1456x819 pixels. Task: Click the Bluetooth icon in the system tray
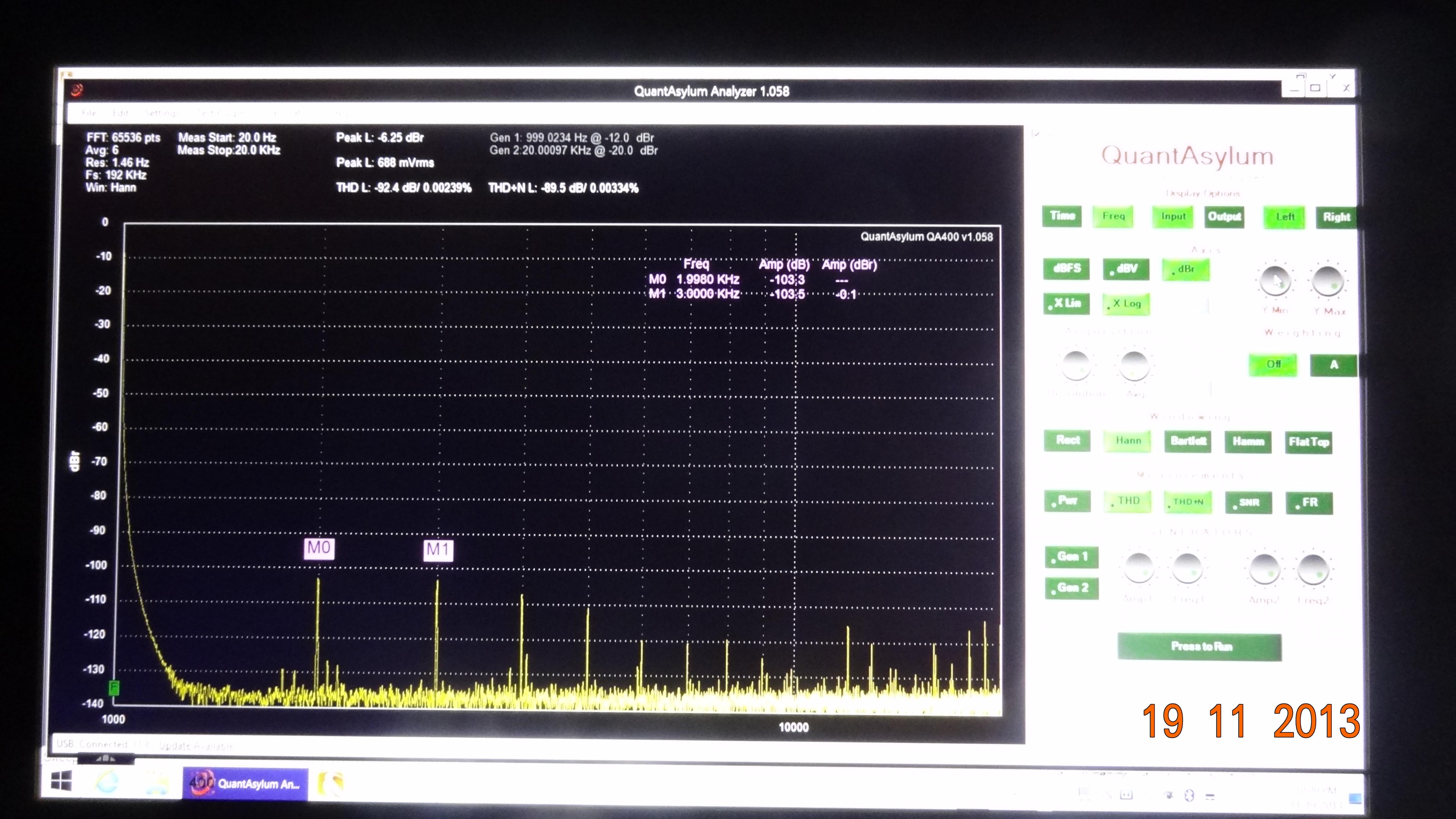tap(1189, 795)
